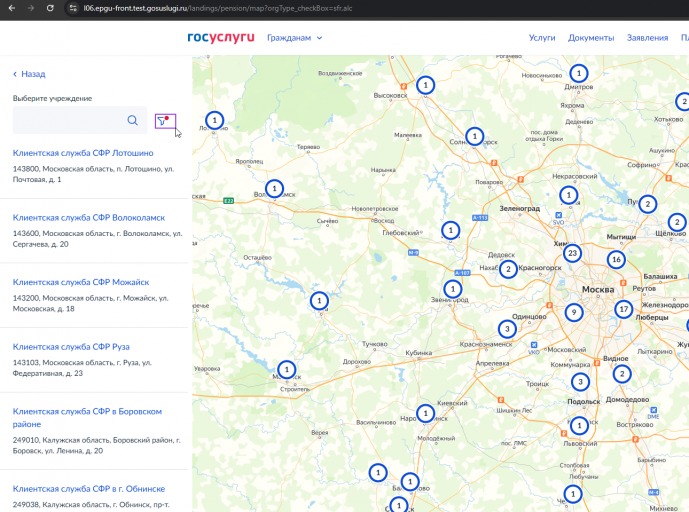Click map marker at Солнечногорск
689x512 pixels.
click(474, 136)
